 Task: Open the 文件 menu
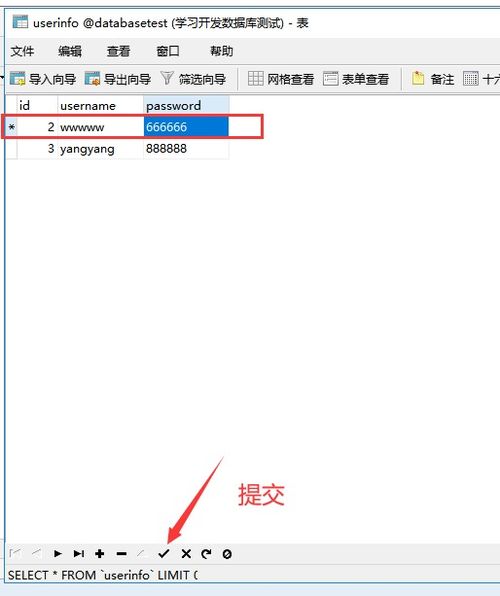22,51
